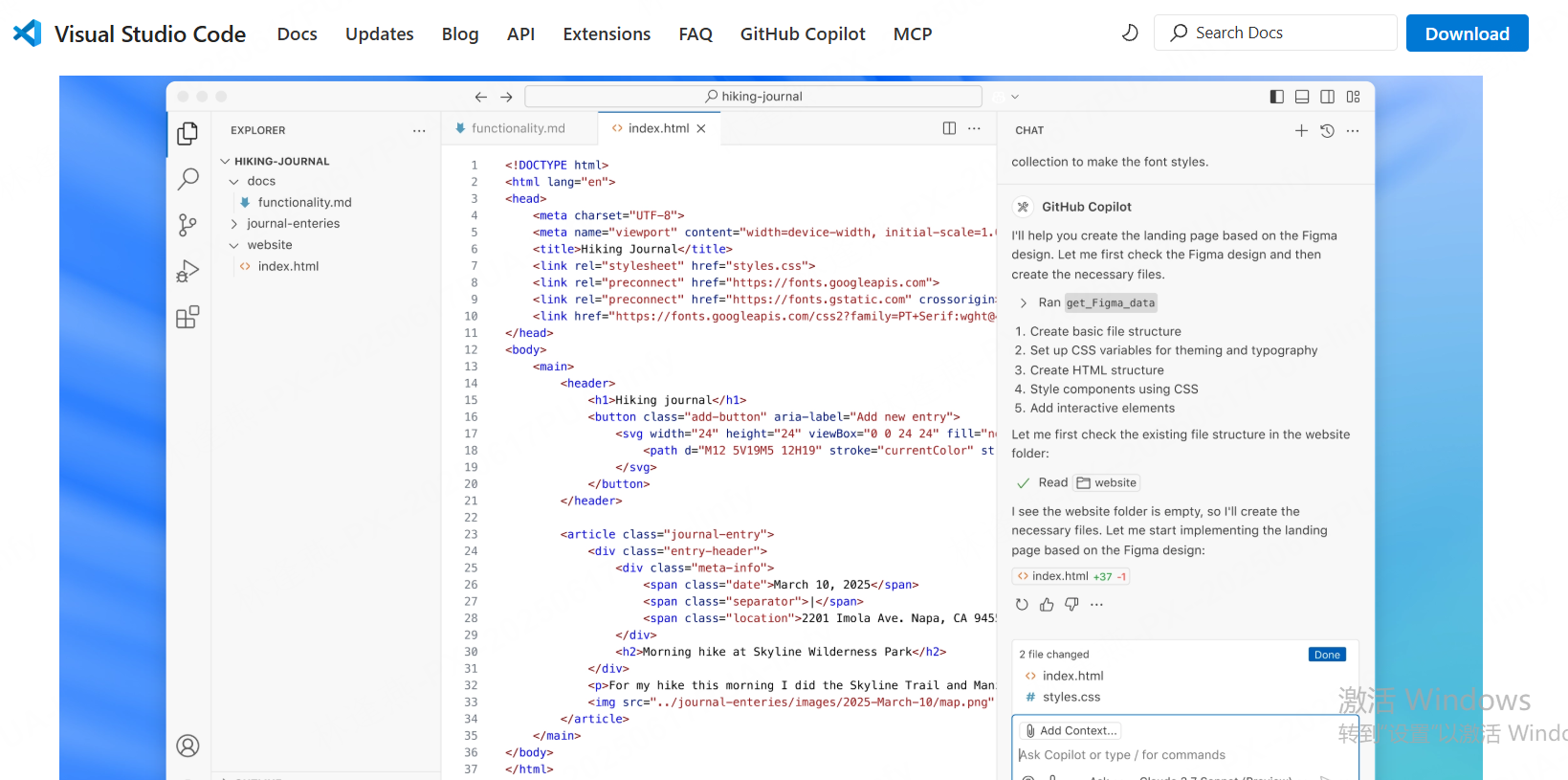Open the Extensions blocks icon in activity bar
The height and width of the screenshot is (780, 1568).
pos(188,317)
